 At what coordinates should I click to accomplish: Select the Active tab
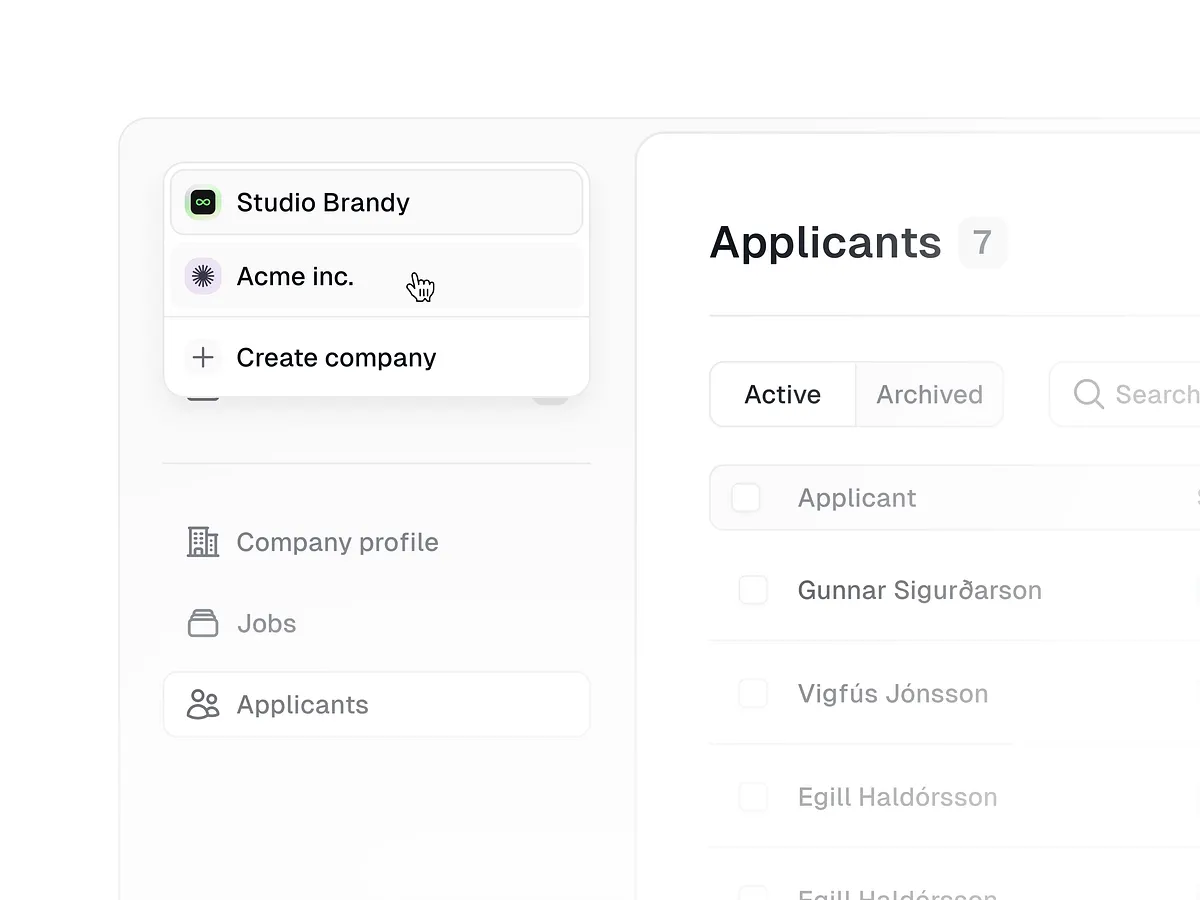(x=782, y=394)
